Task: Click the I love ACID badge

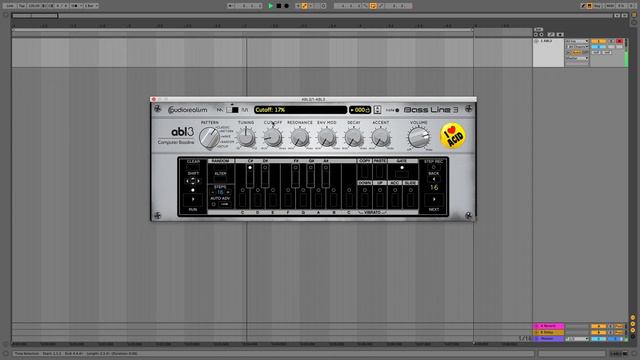Action: click(x=453, y=136)
